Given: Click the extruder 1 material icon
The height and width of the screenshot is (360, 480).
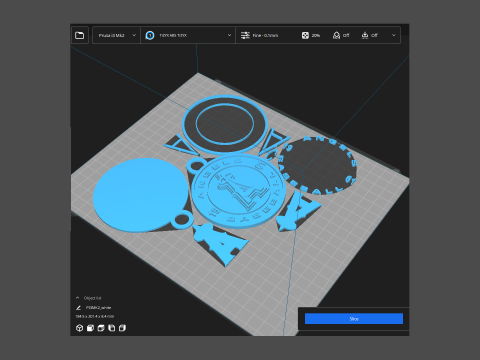Looking at the screenshot, I should point(150,35).
